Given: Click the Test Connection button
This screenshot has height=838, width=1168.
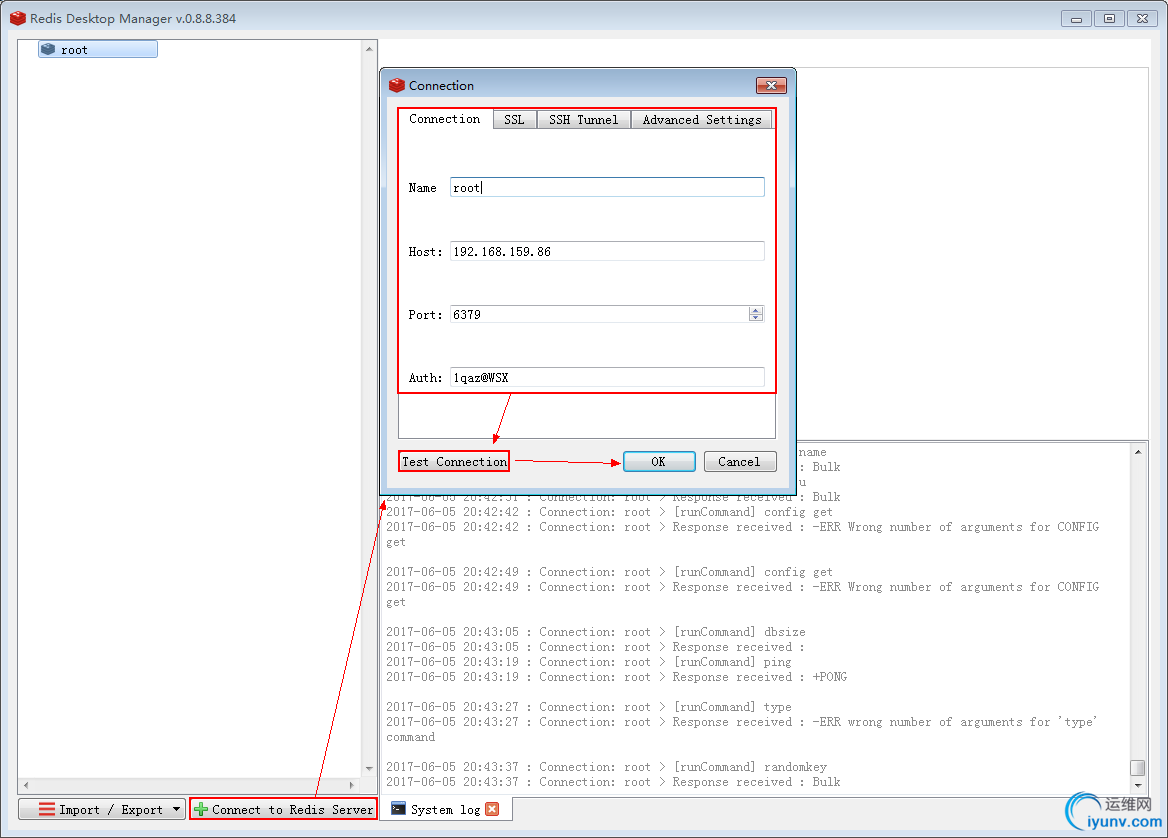Looking at the screenshot, I should point(454,462).
